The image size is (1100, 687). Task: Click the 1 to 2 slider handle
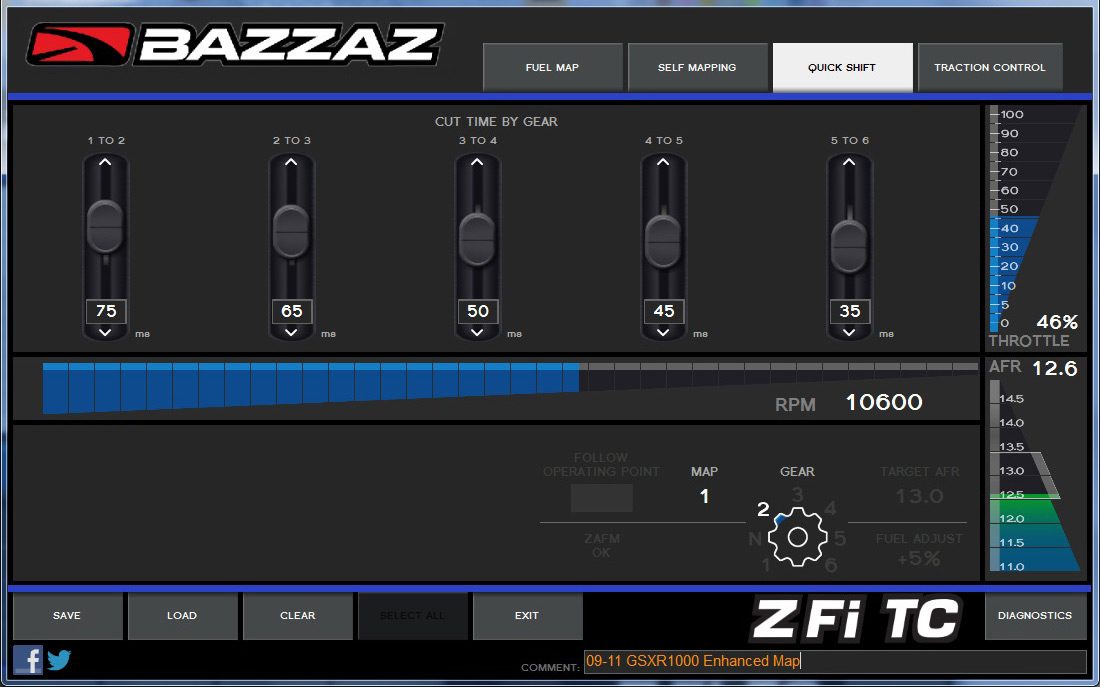pos(105,227)
